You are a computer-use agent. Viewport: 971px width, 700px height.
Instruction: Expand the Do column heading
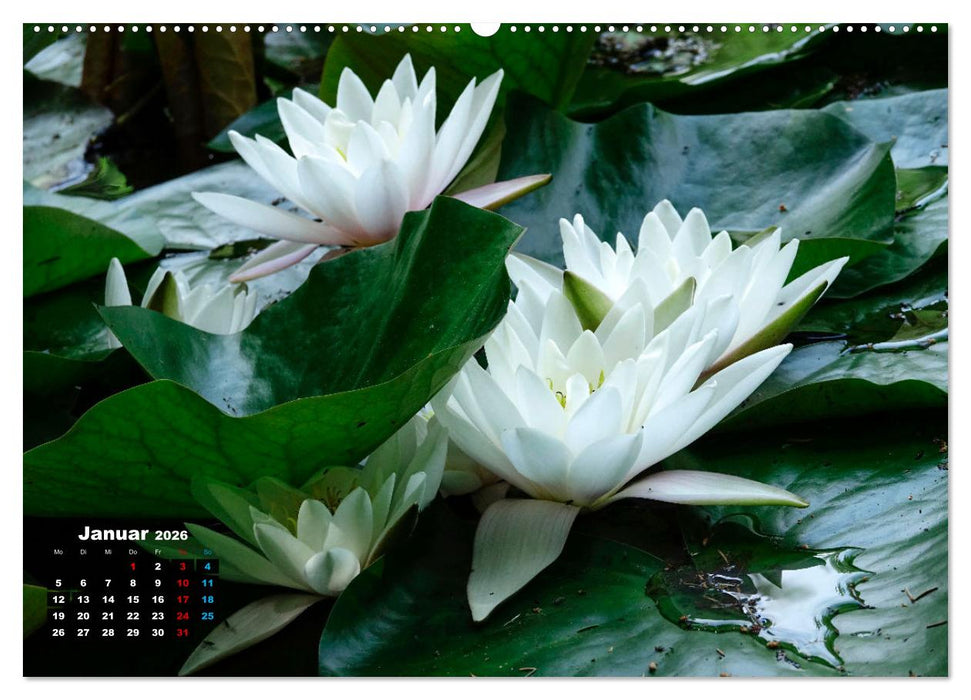(133, 552)
